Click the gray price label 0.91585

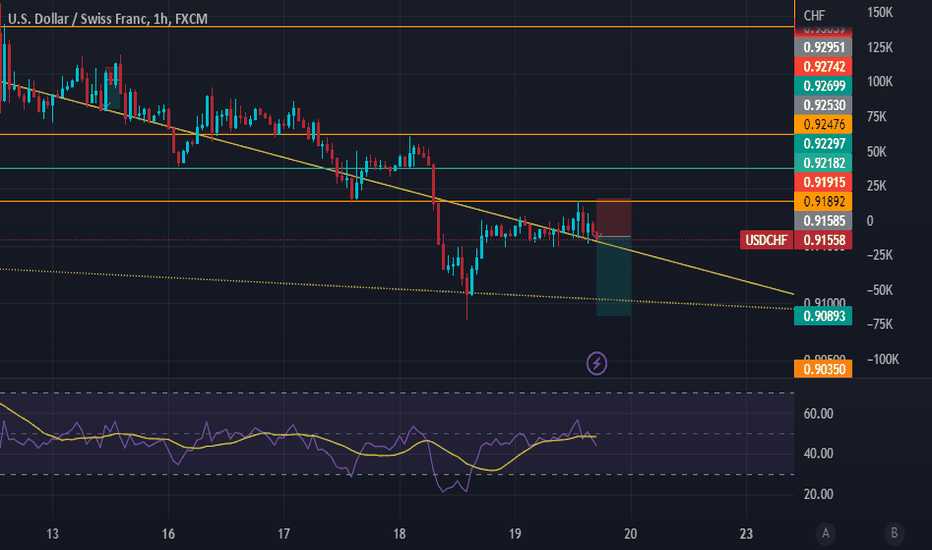coord(823,221)
